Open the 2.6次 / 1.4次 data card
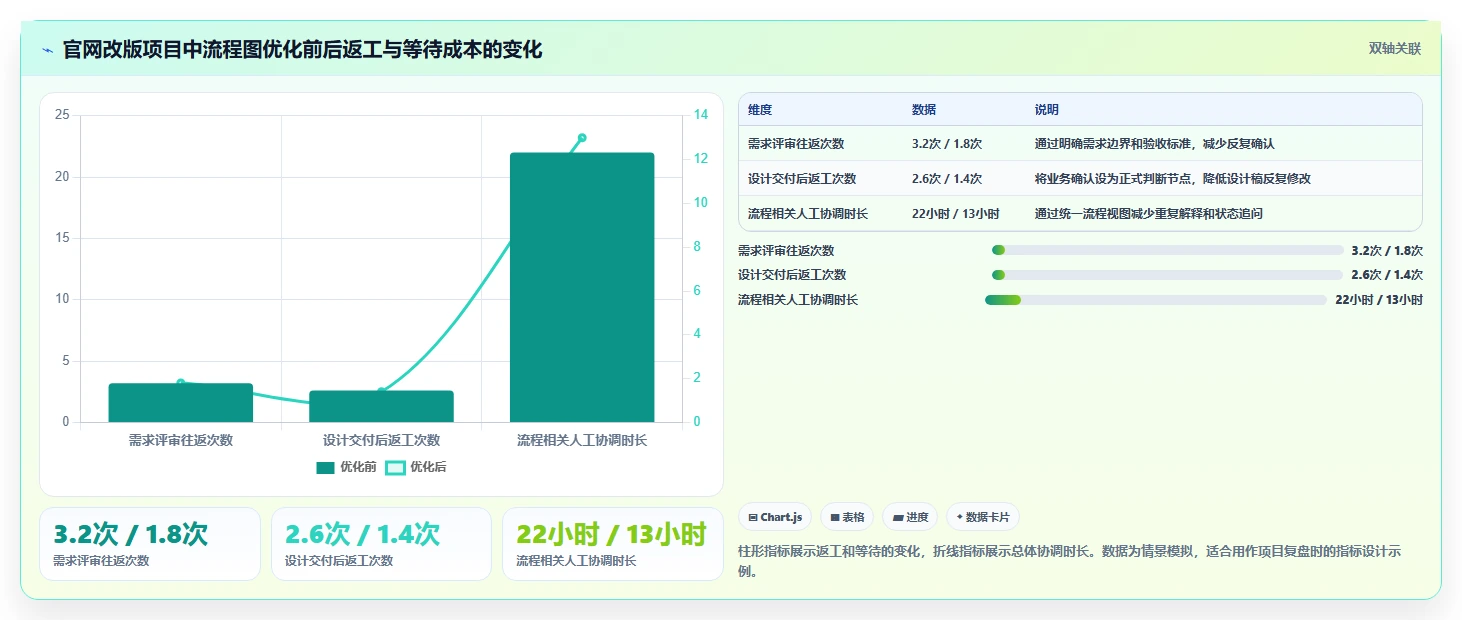Image resolution: width=1462 pixels, height=620 pixels. tap(381, 544)
